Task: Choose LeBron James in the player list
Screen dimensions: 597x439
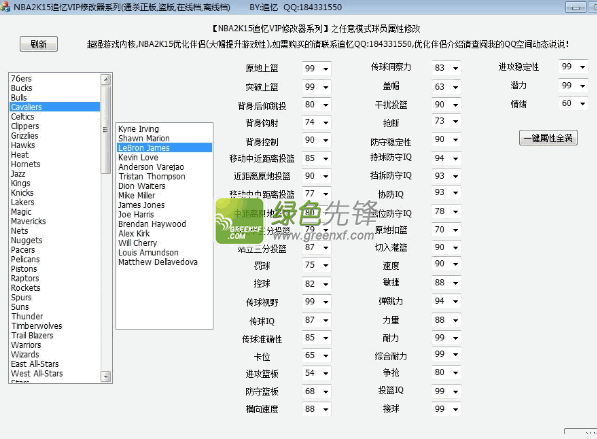Action: point(164,148)
